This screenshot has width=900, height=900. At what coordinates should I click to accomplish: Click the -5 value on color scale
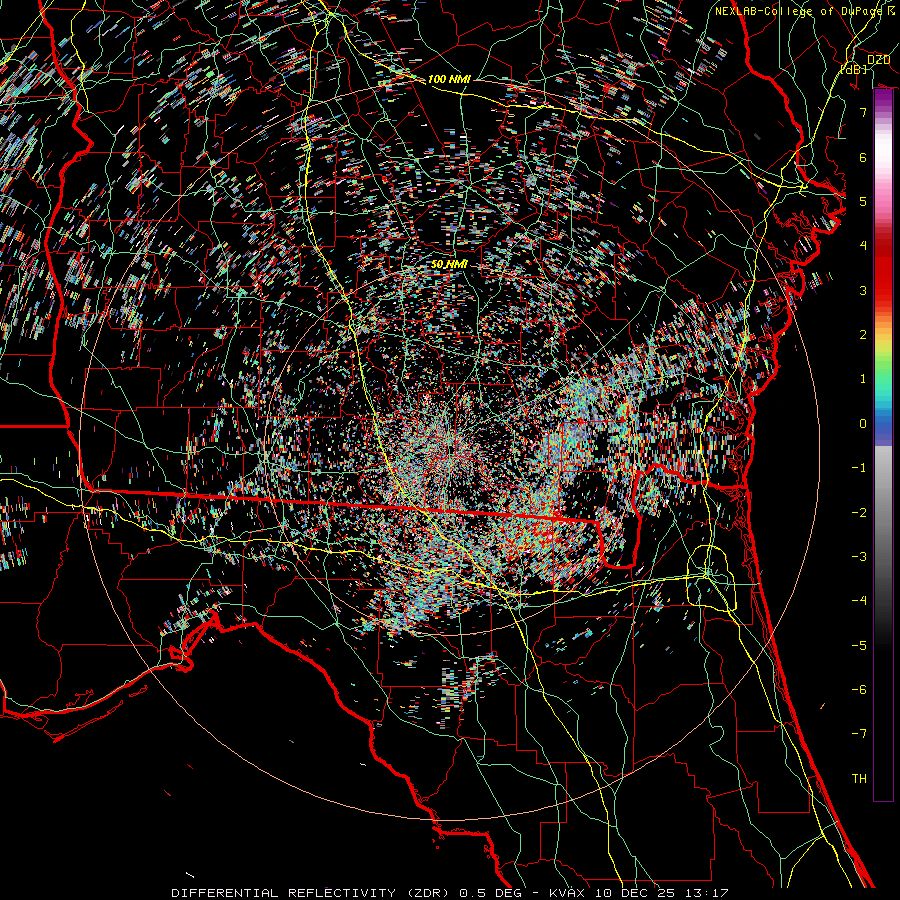click(x=859, y=646)
